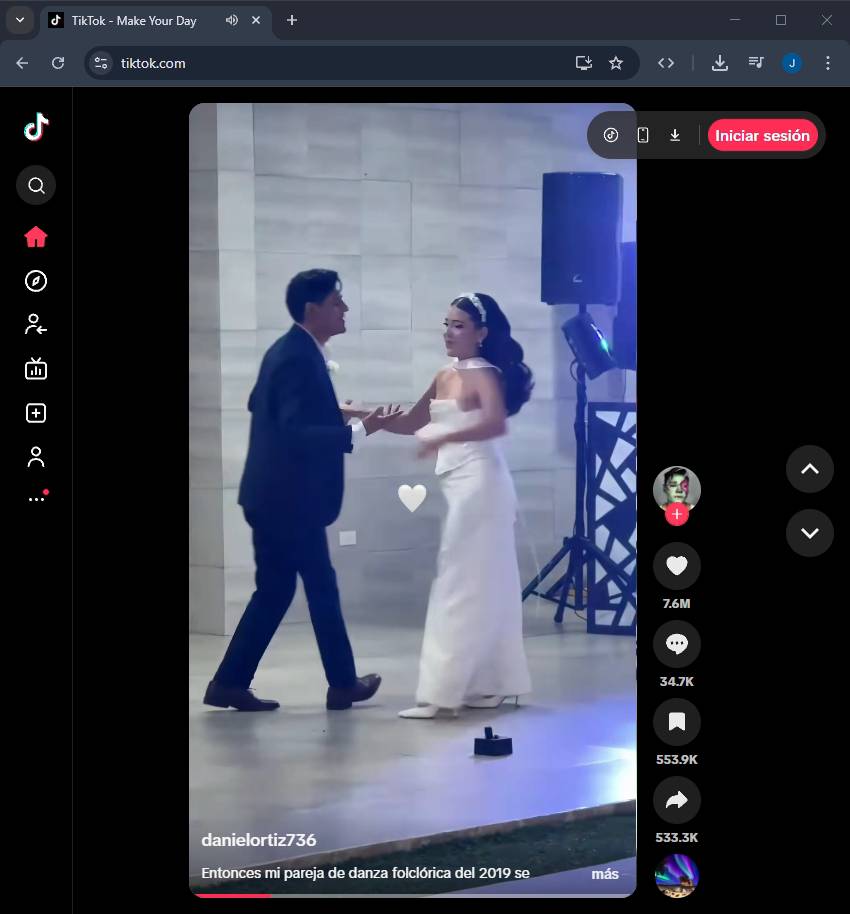Open the Following users icon
Image resolution: width=850 pixels, height=914 pixels.
coord(36,324)
